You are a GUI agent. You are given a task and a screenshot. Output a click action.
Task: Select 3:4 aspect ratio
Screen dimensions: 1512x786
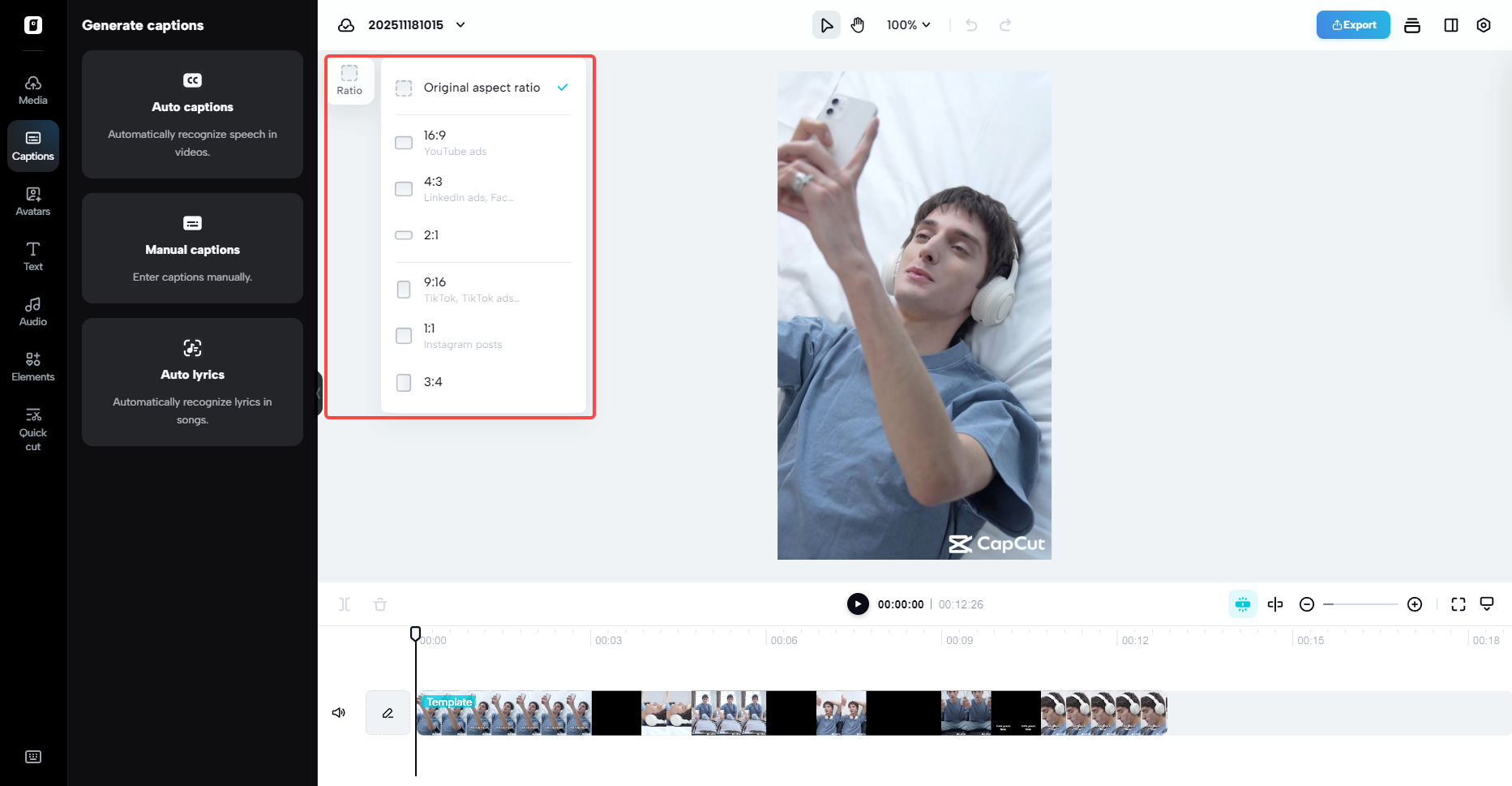coord(483,382)
